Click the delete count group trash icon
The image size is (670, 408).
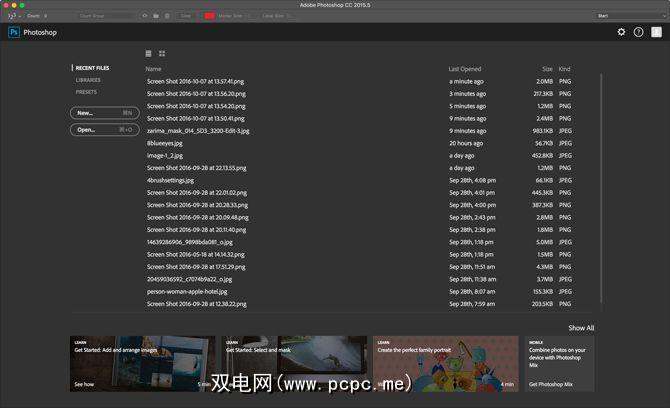pos(167,16)
